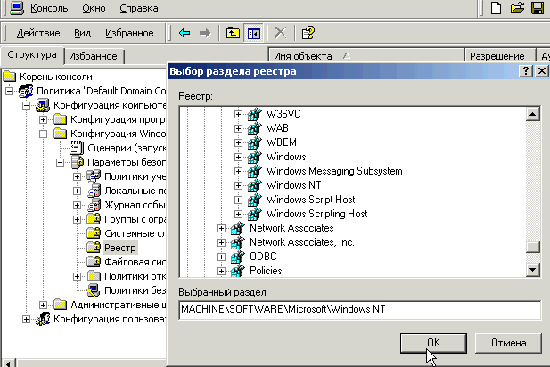This screenshot has width=550, height=367.
Task: Click the Save console diskette icon
Action: point(537,8)
